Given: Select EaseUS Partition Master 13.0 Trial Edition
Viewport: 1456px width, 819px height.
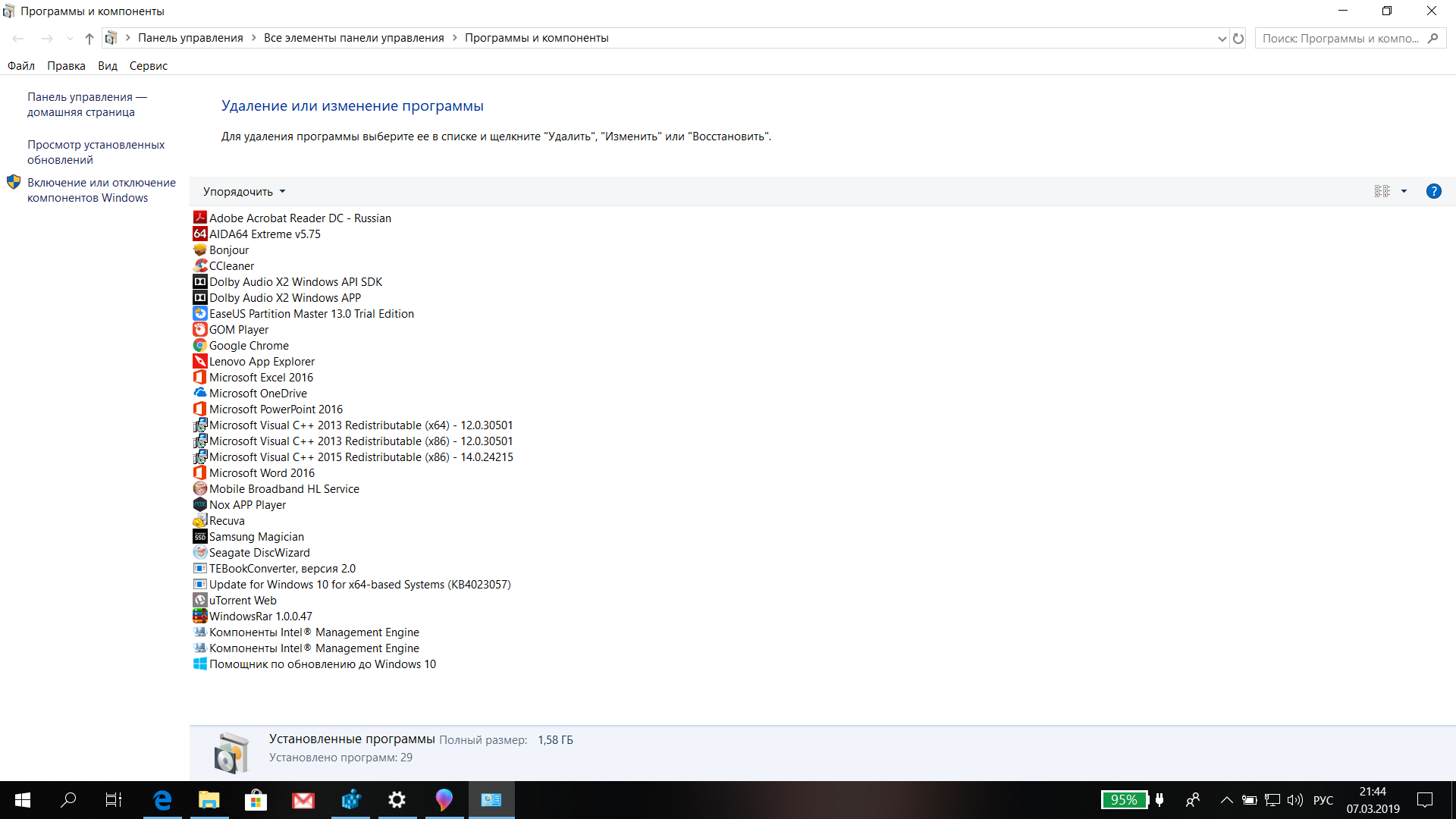Looking at the screenshot, I should [x=303, y=313].
